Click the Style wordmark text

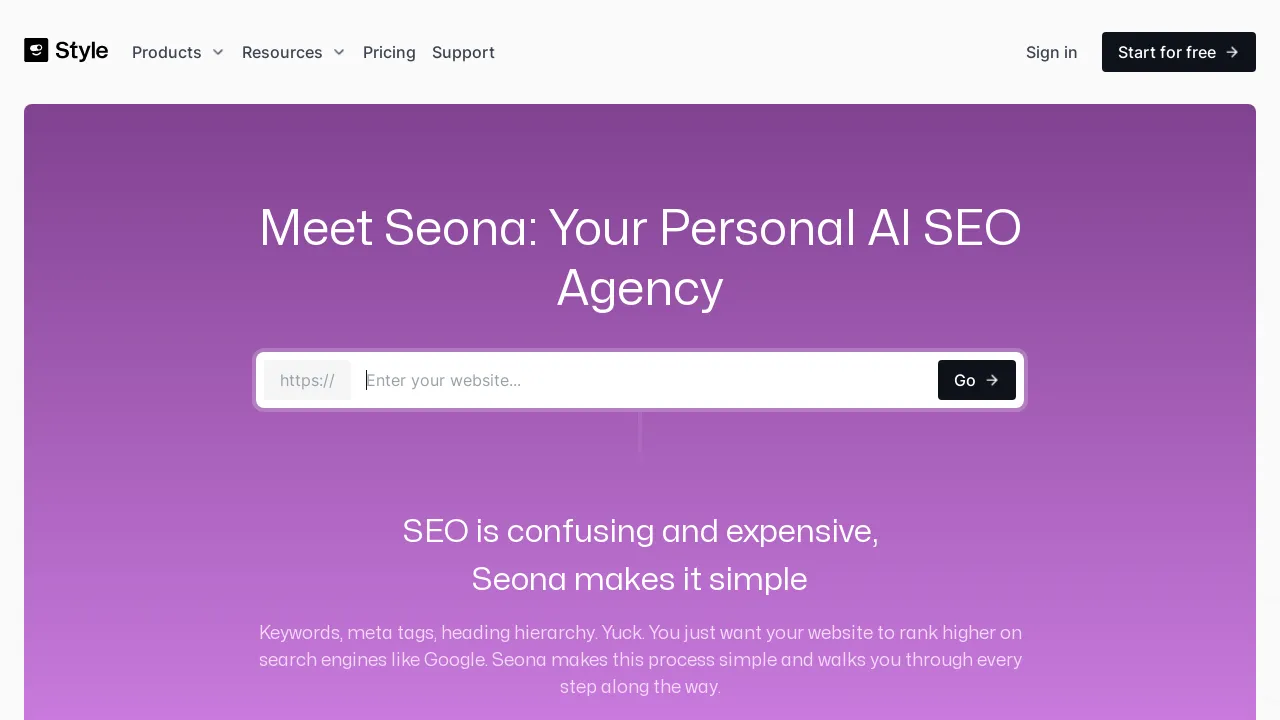pos(81,51)
